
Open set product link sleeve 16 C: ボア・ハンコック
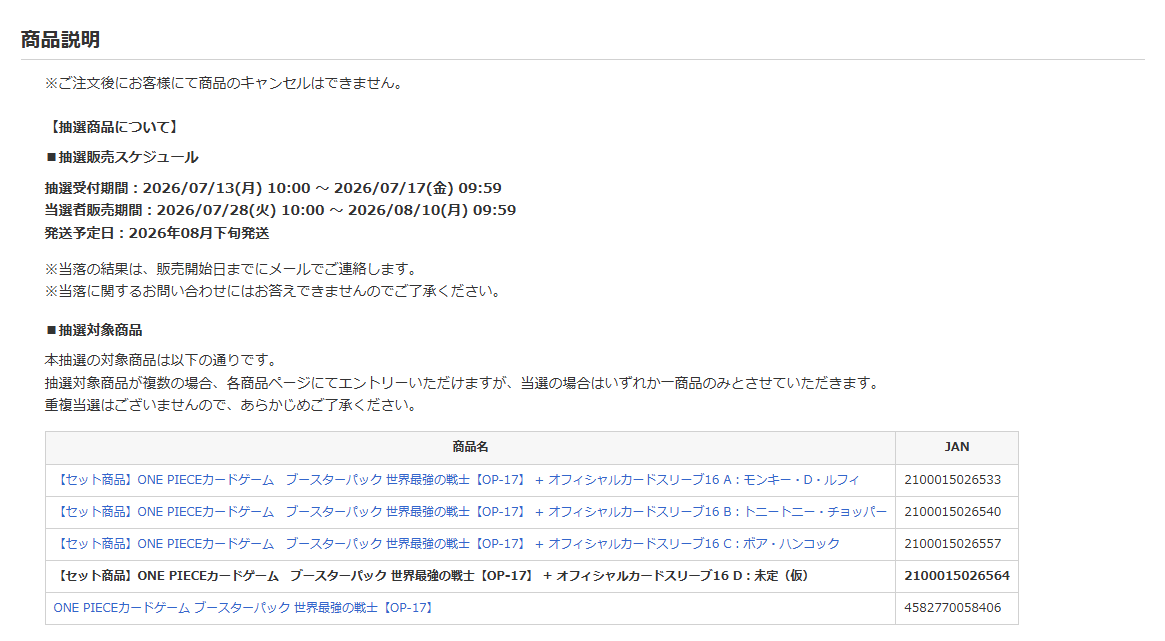tap(447, 544)
